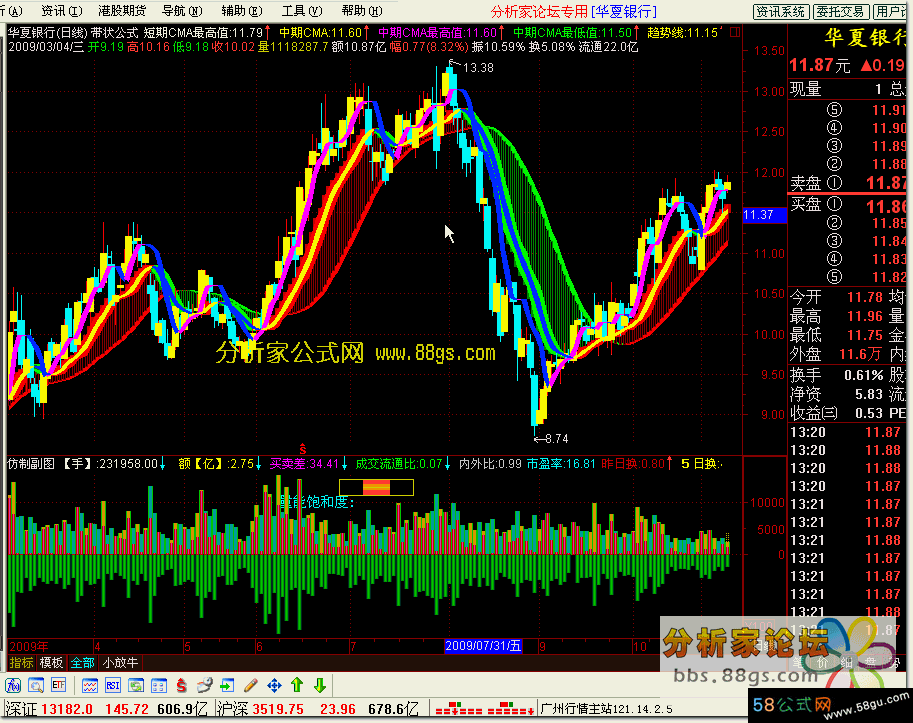913x723 pixels.
Task: Click the 现量 row in quote panel
Action: pyautogui.click(x=847, y=89)
